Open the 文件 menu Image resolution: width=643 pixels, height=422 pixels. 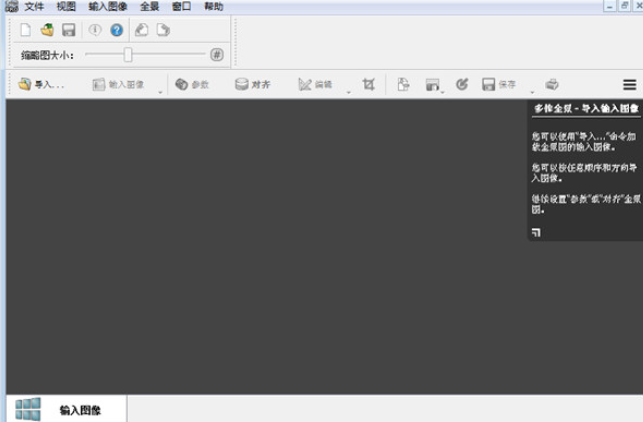click(x=34, y=7)
